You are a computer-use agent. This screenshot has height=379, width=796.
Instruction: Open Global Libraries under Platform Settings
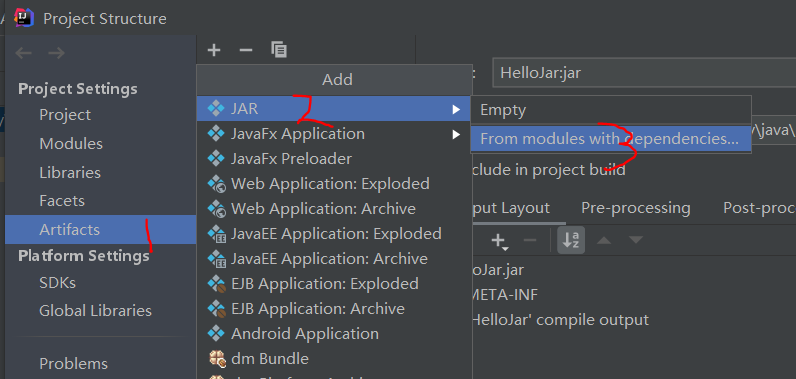tap(101, 311)
